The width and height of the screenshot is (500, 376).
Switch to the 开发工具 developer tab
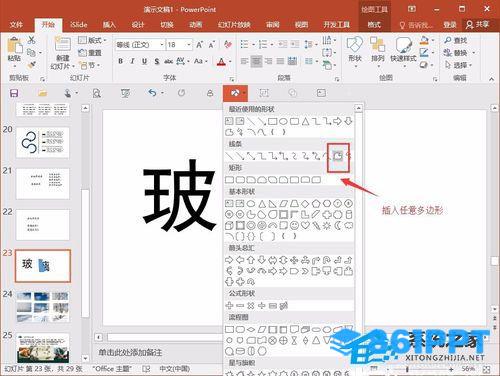[x=337, y=25]
